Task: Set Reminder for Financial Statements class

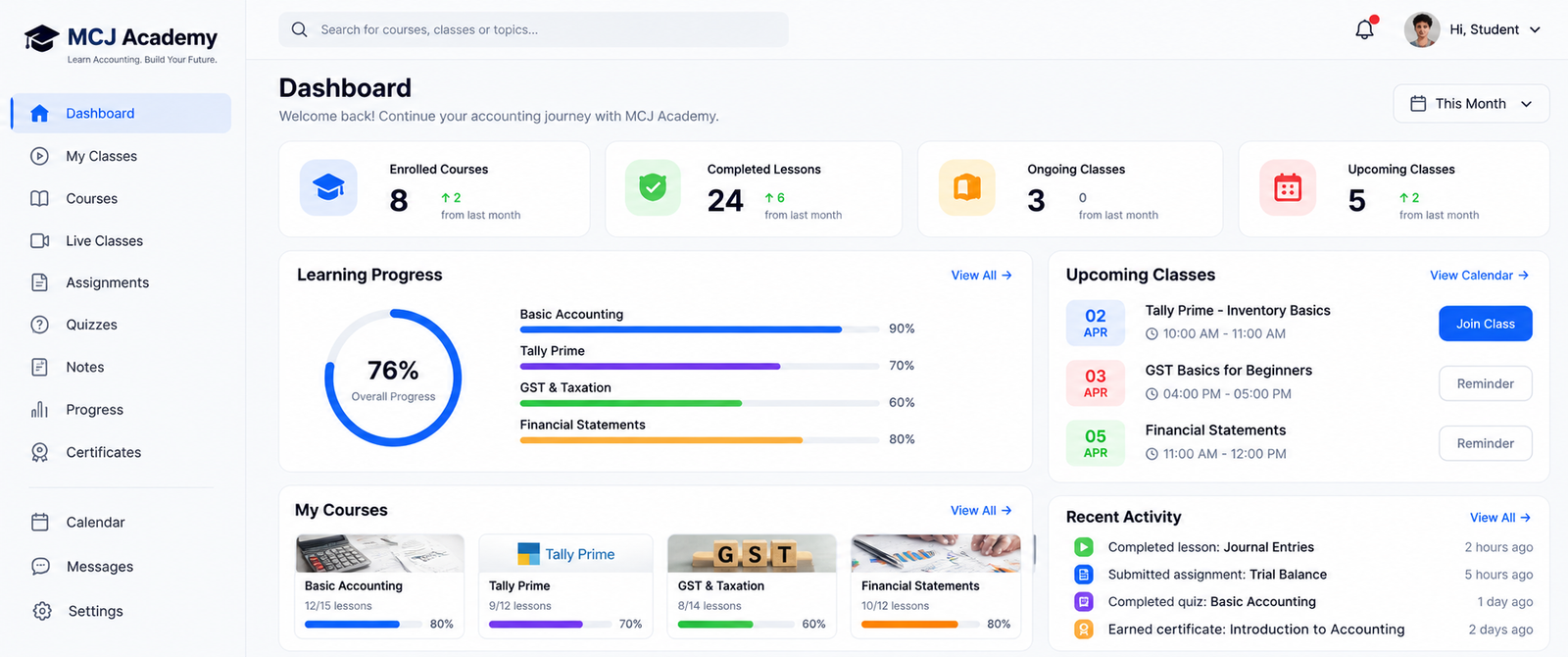Action: pyautogui.click(x=1485, y=443)
